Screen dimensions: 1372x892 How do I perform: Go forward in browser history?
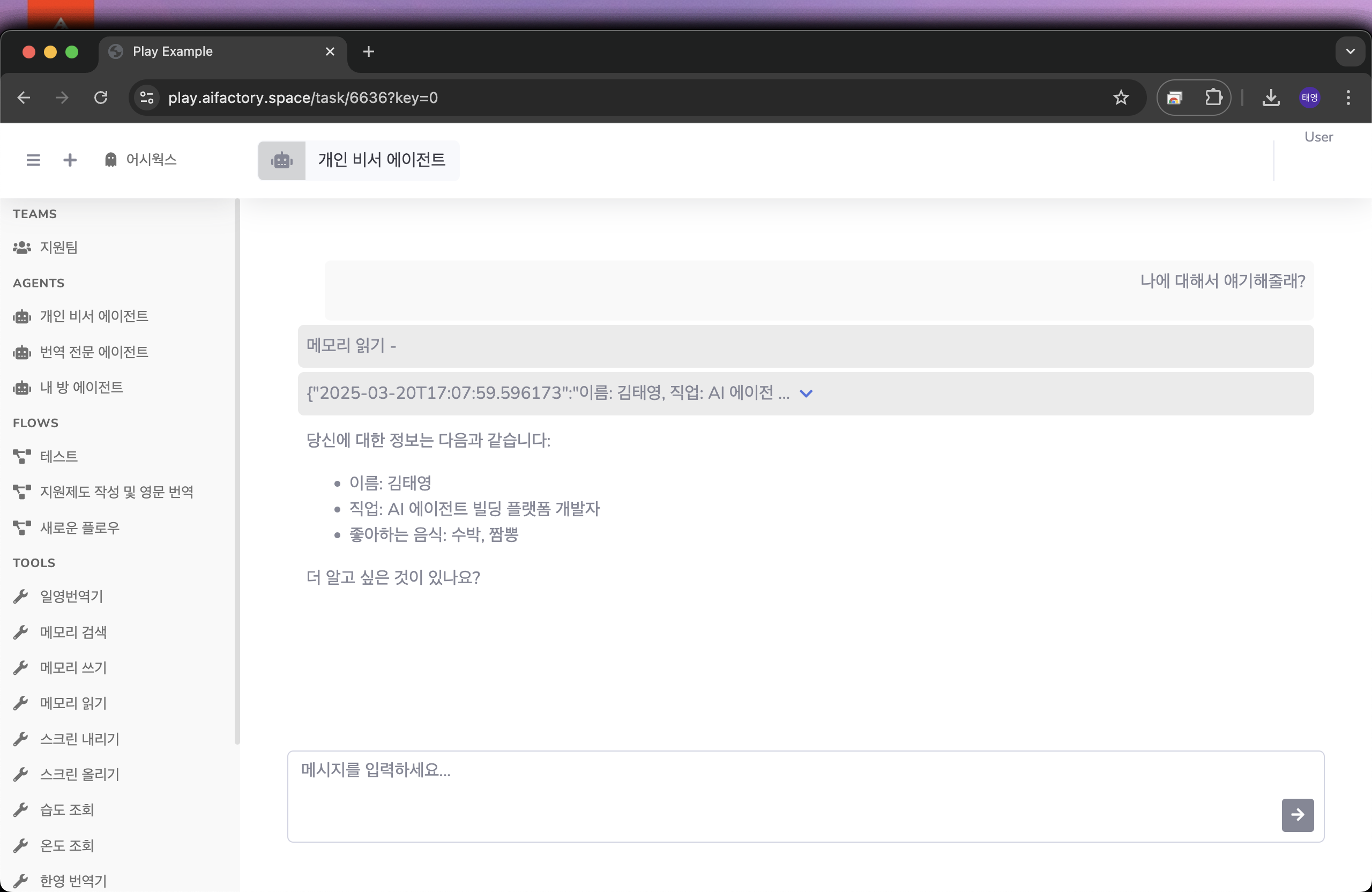coord(62,98)
